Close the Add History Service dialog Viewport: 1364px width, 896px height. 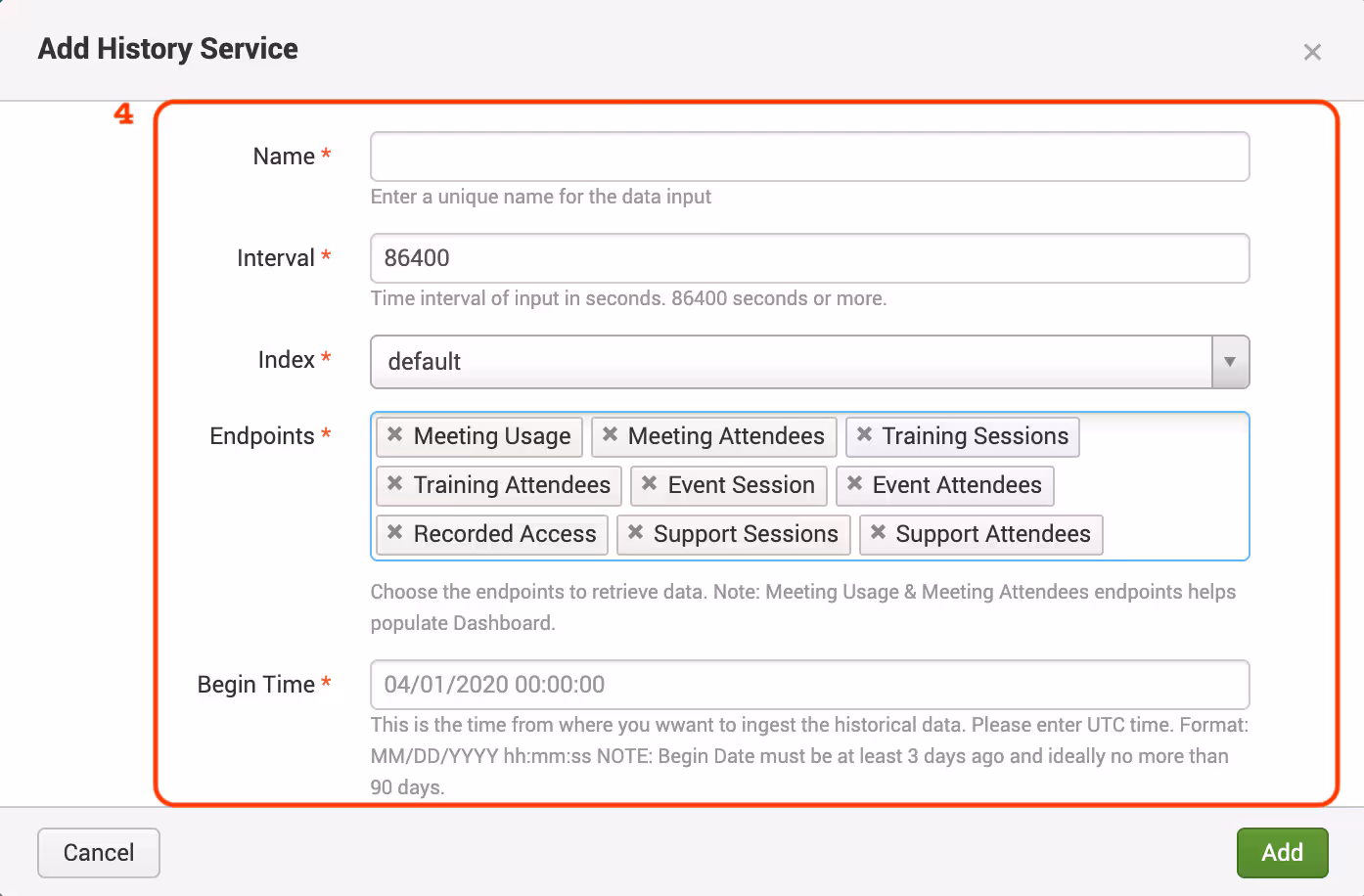click(1312, 52)
